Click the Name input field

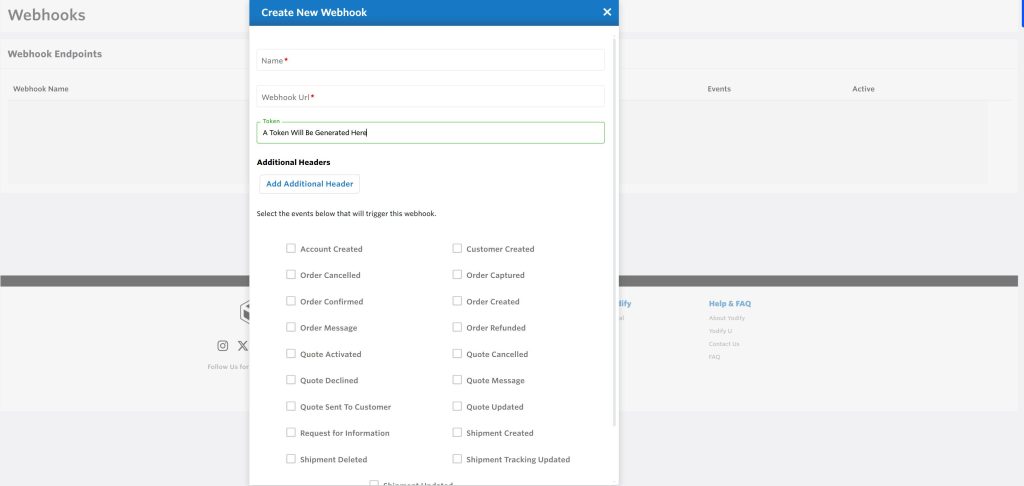(x=430, y=61)
